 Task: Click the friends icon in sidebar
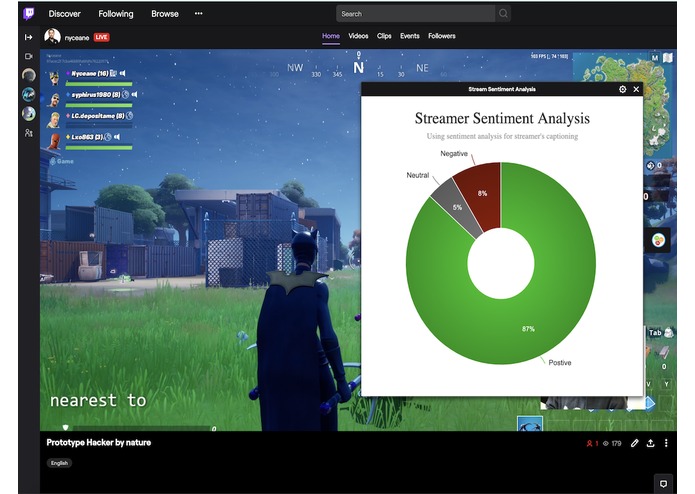click(29, 132)
